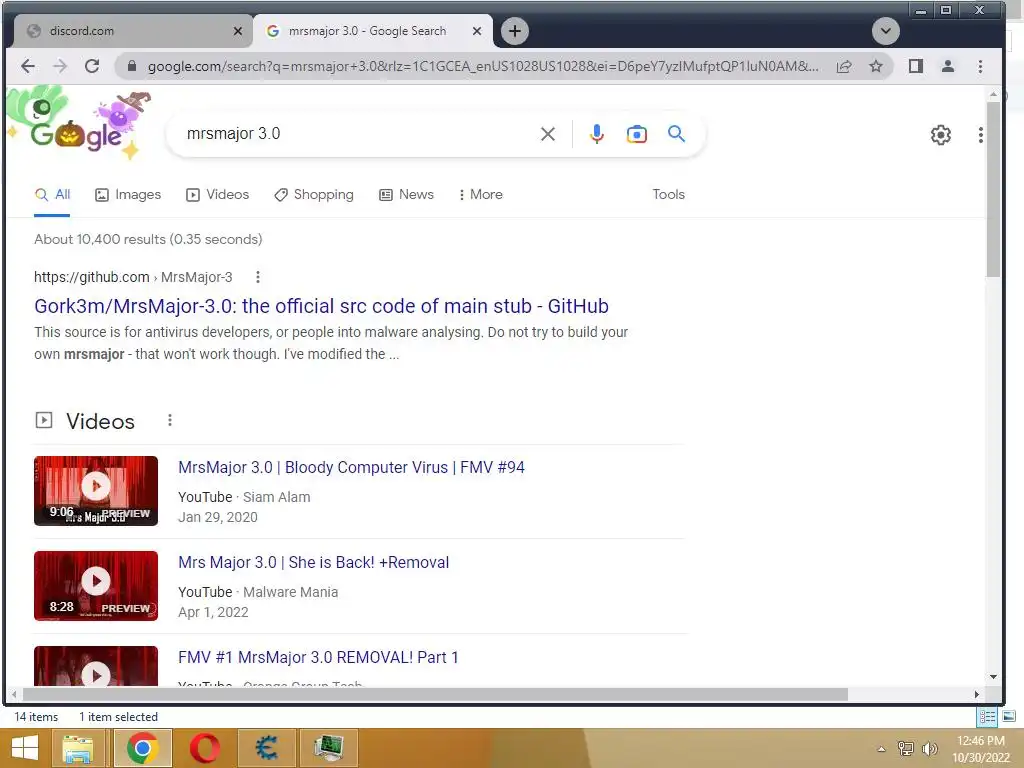
Task: Open Google quick settings gear
Action: pyautogui.click(x=940, y=135)
